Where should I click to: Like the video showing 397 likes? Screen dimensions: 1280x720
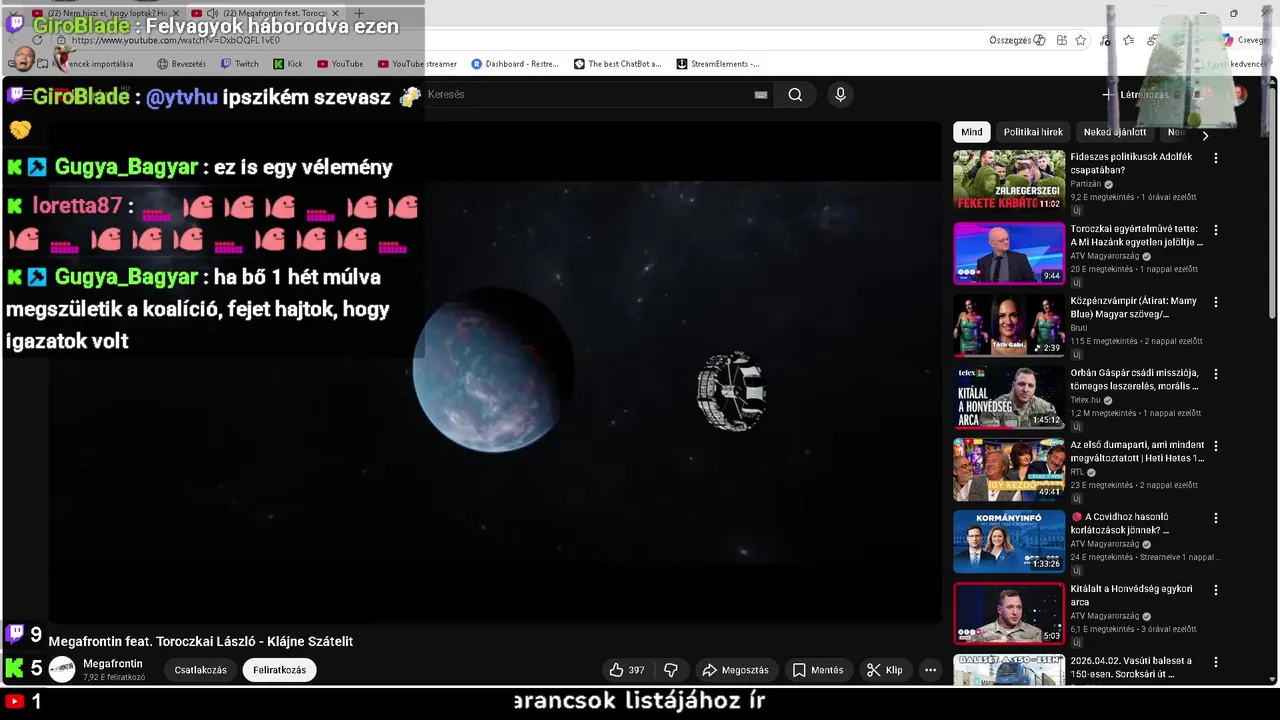pyautogui.click(x=626, y=670)
